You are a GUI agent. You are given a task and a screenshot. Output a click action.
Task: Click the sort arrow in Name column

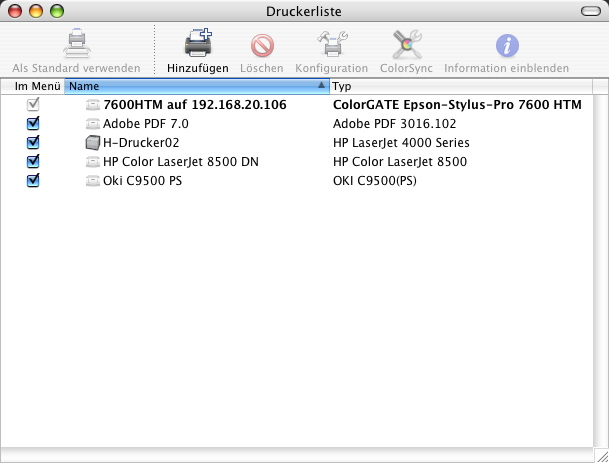pyautogui.click(x=321, y=86)
